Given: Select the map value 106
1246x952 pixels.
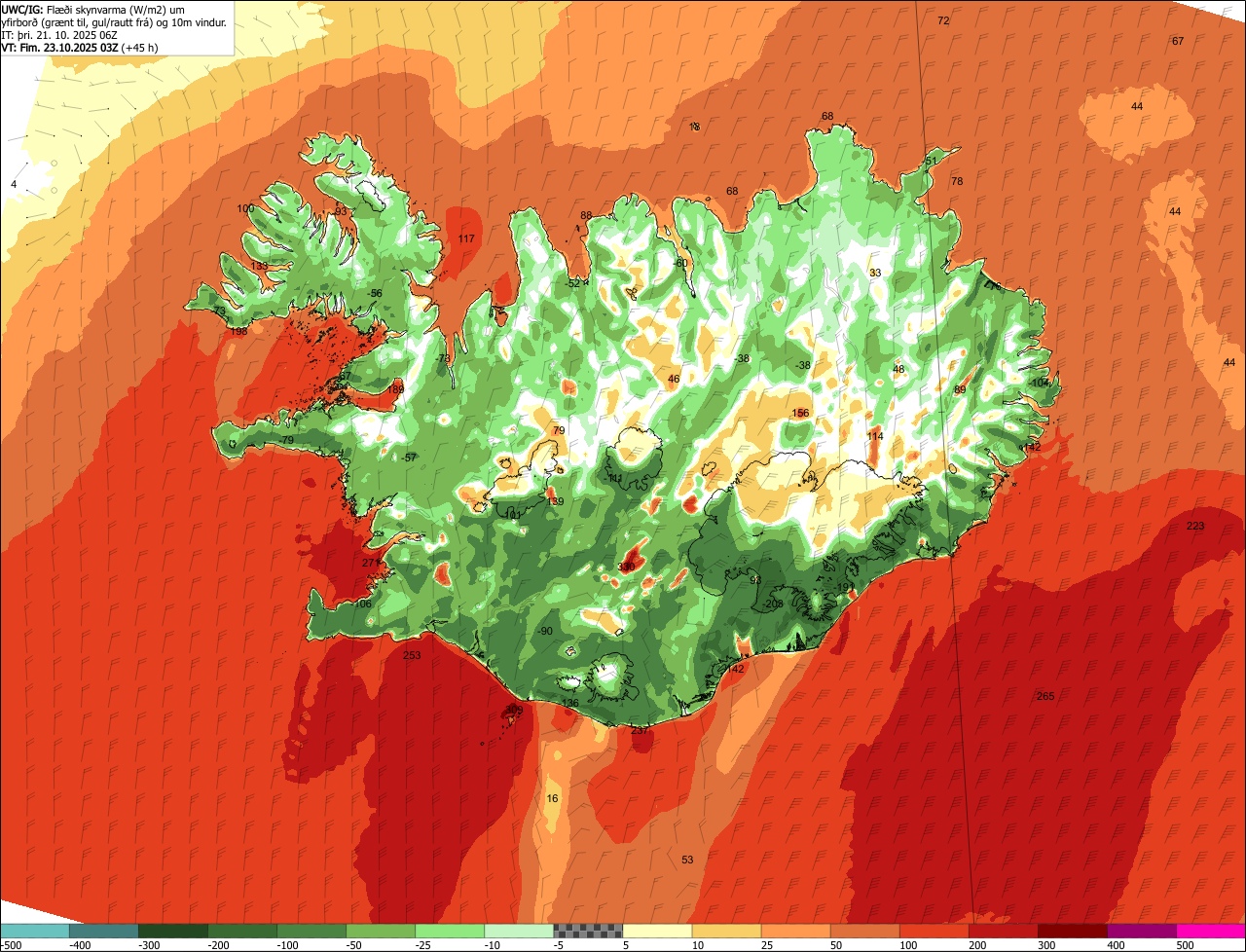Looking at the screenshot, I should (363, 604).
